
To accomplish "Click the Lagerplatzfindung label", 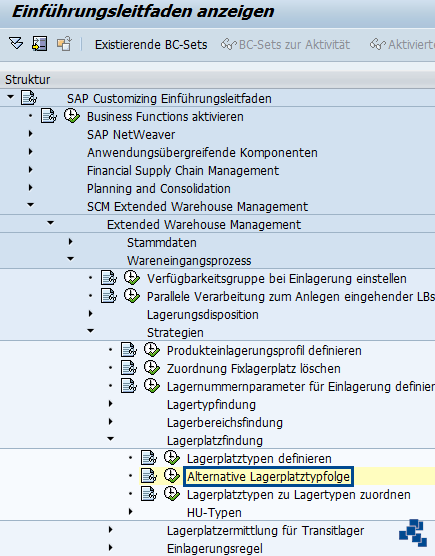I will coord(215,441).
